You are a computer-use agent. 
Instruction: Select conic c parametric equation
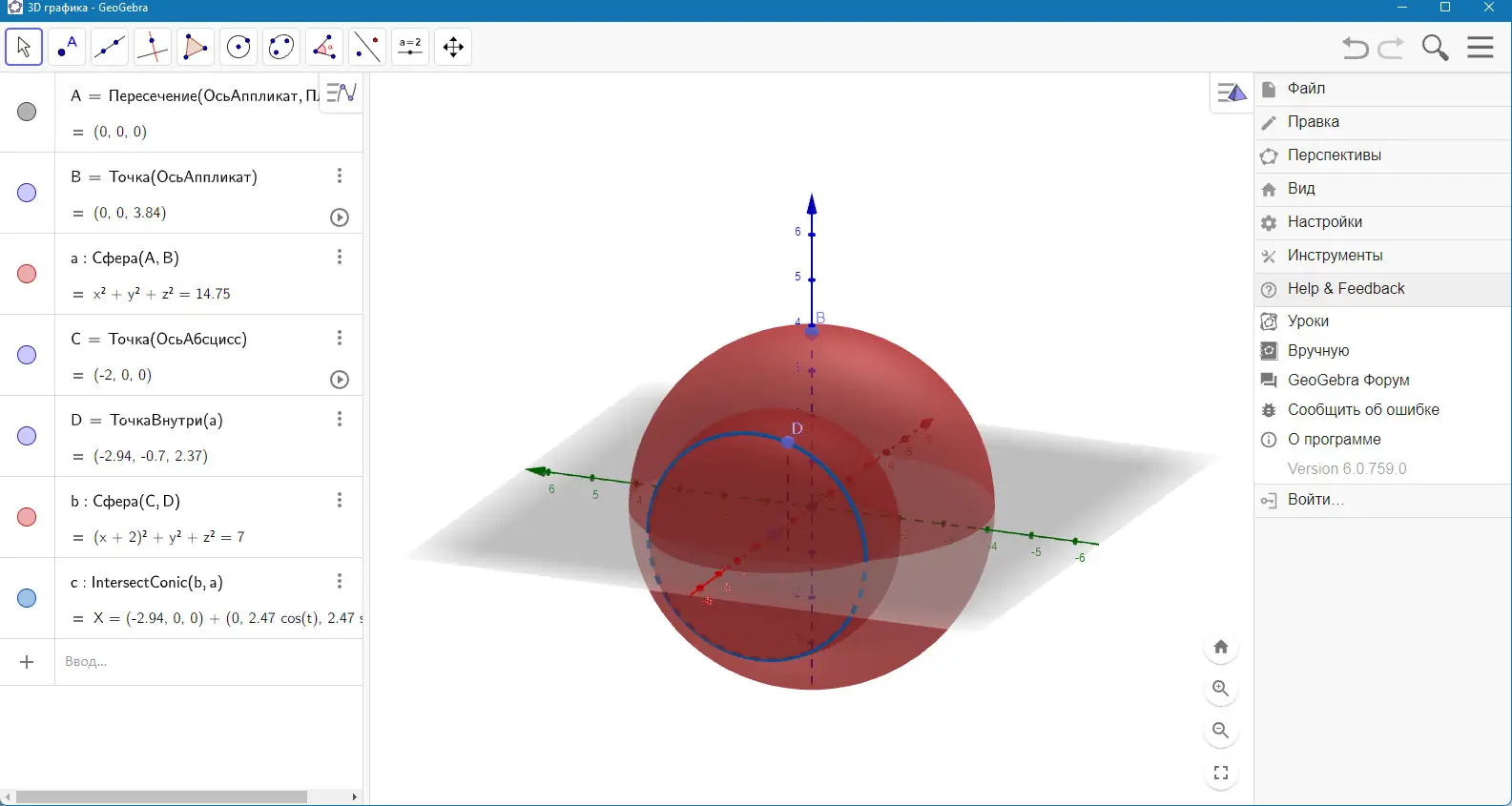[x=227, y=618]
